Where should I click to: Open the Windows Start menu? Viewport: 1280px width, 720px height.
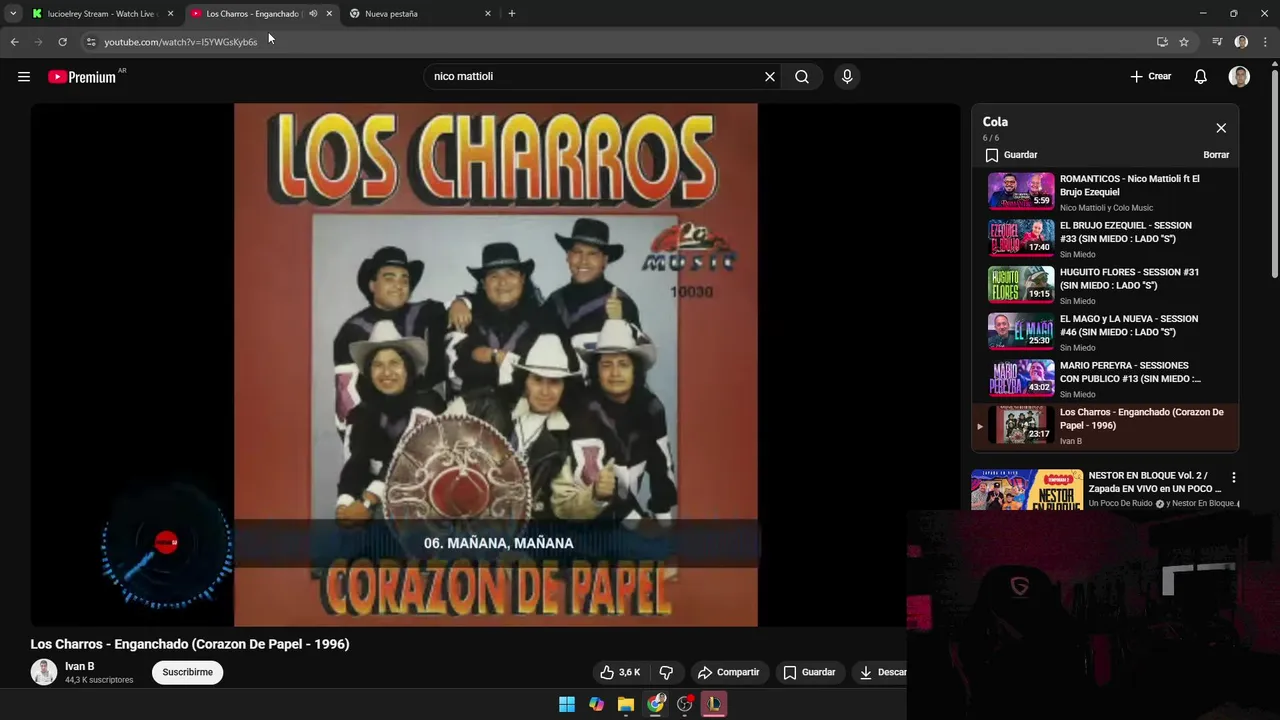click(x=567, y=704)
